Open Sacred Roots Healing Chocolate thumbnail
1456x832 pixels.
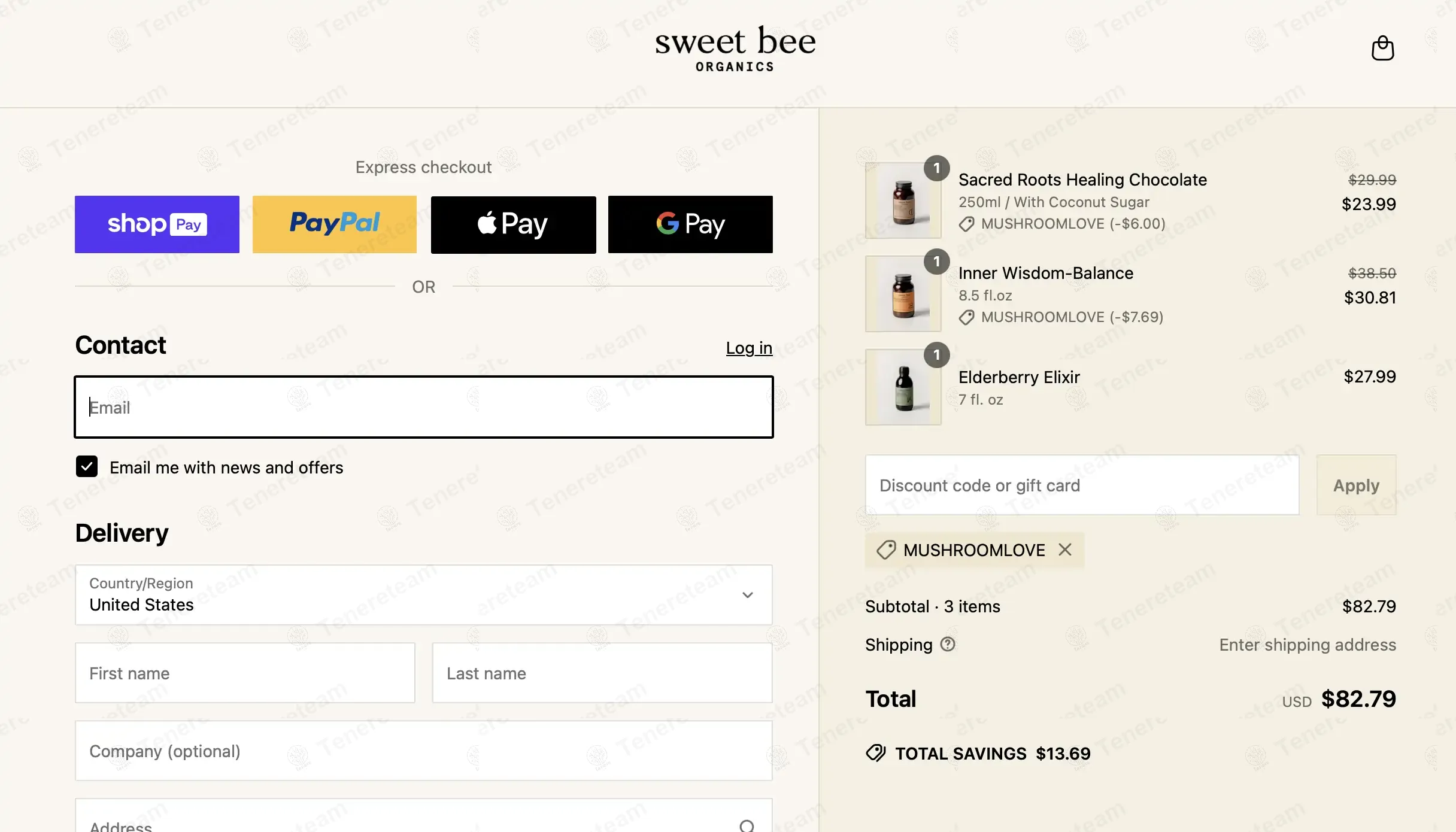pos(903,201)
